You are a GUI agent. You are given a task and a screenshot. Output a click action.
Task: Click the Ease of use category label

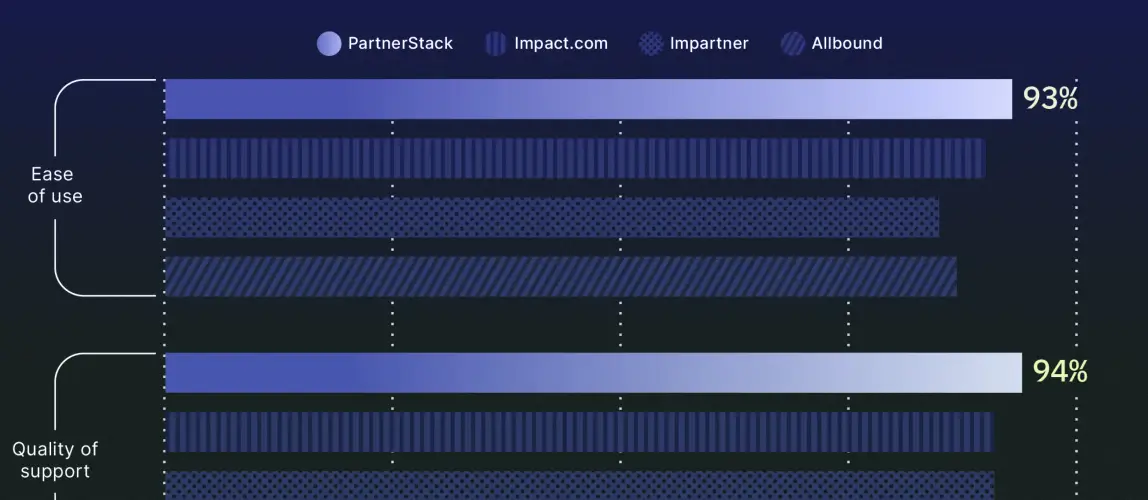[x=54, y=185]
